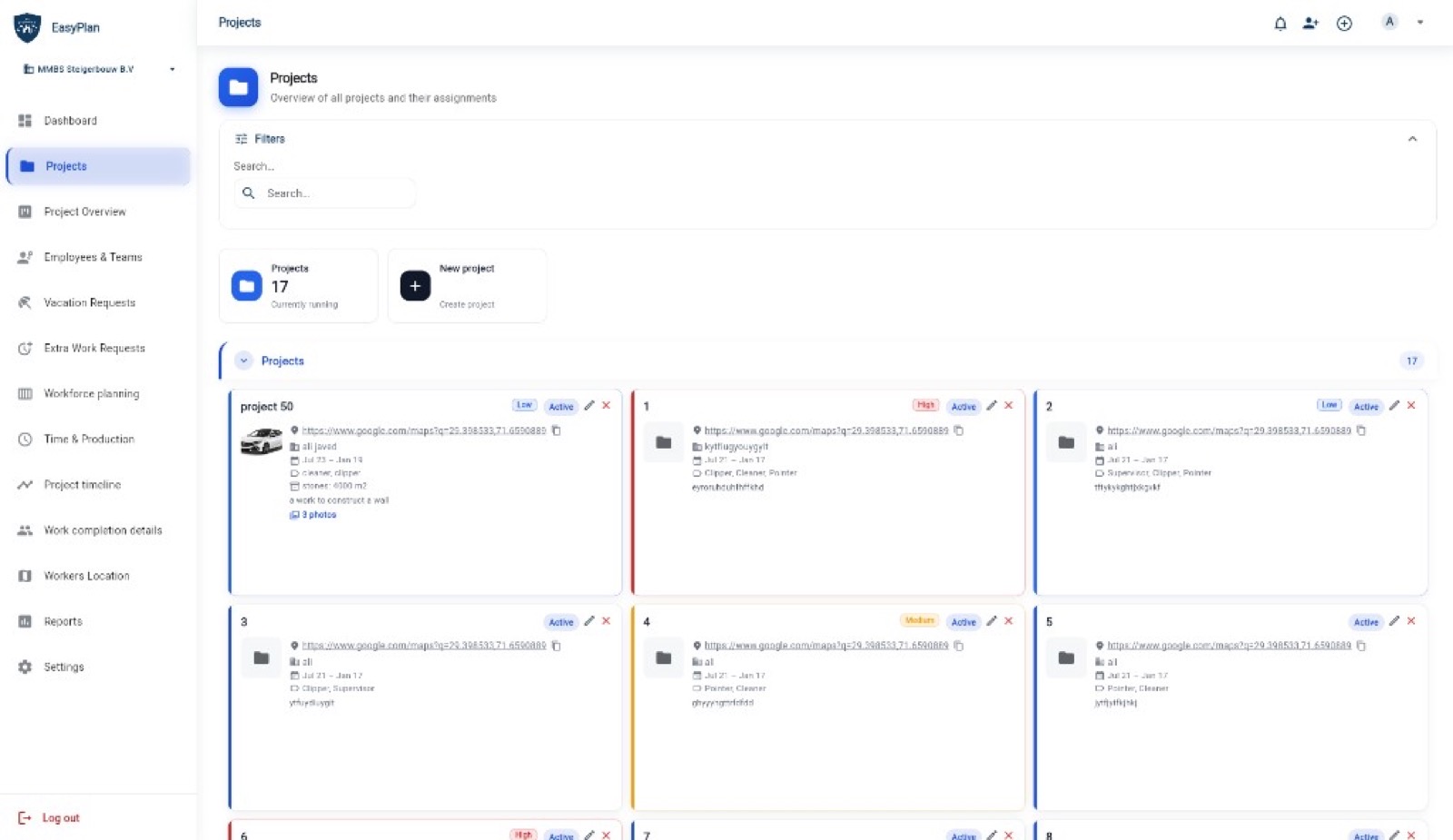Screen dimensions: 1453x840
Task: Copy project 1 maps link
Action: pos(958,430)
